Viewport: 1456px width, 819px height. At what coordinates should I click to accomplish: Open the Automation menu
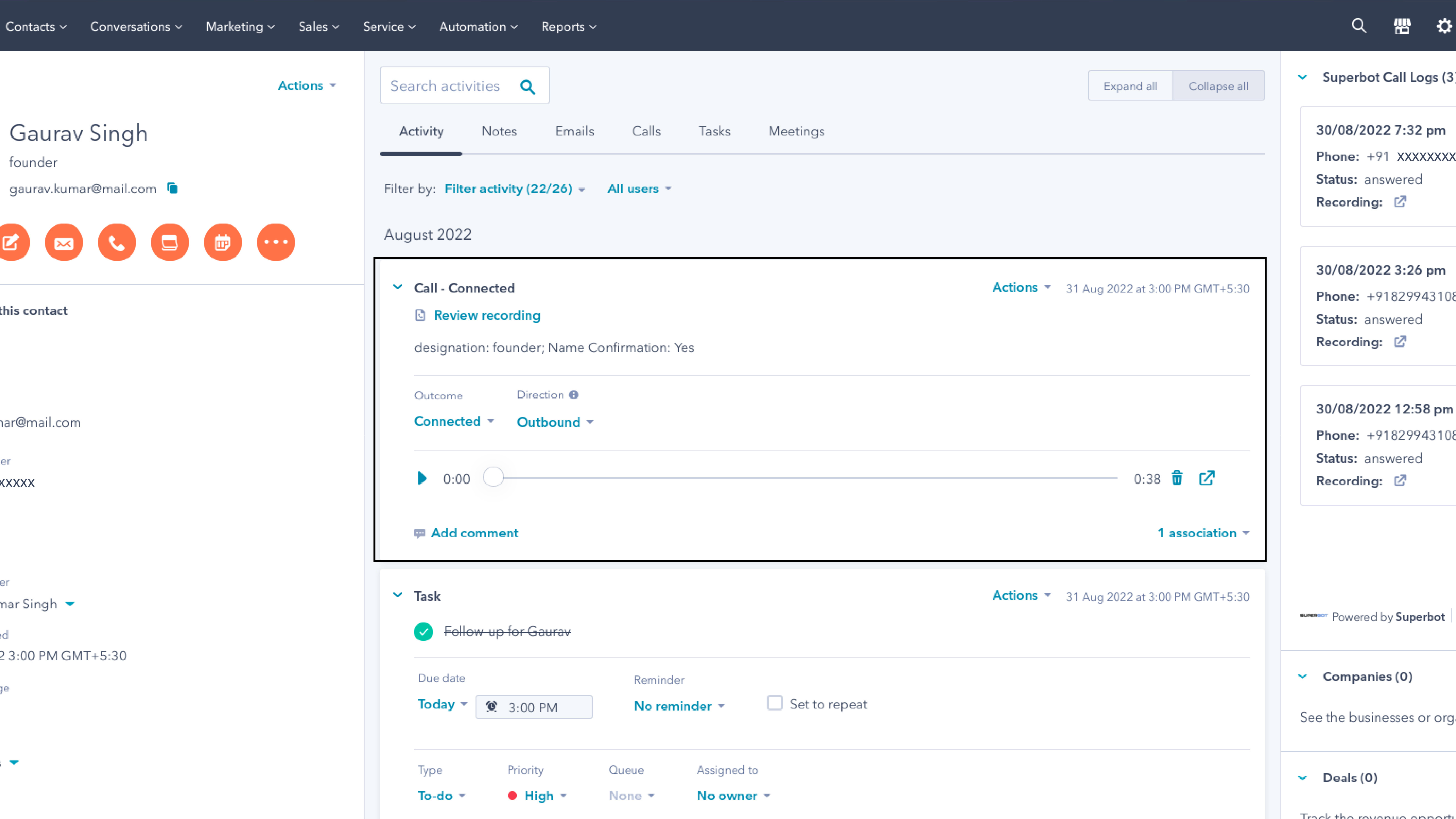478,27
